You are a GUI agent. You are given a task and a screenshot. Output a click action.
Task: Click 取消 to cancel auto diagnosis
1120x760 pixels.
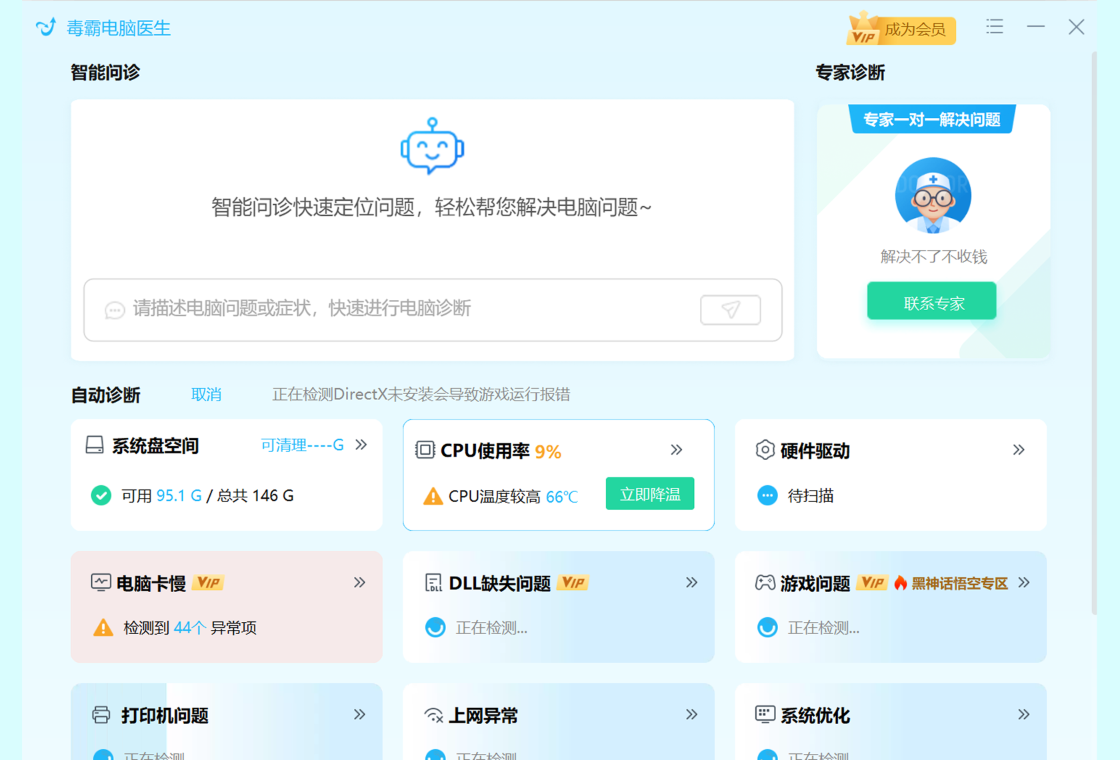tap(206, 395)
